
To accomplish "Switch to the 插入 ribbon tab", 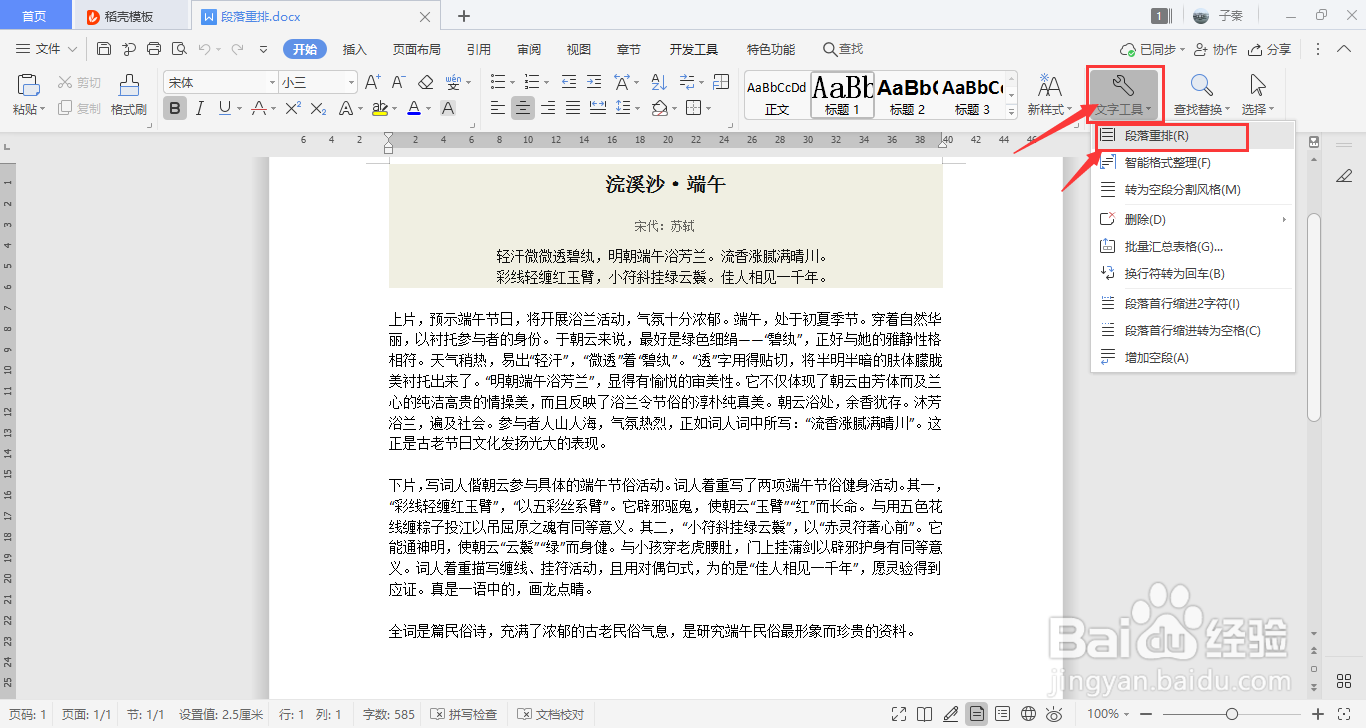I will pos(354,48).
